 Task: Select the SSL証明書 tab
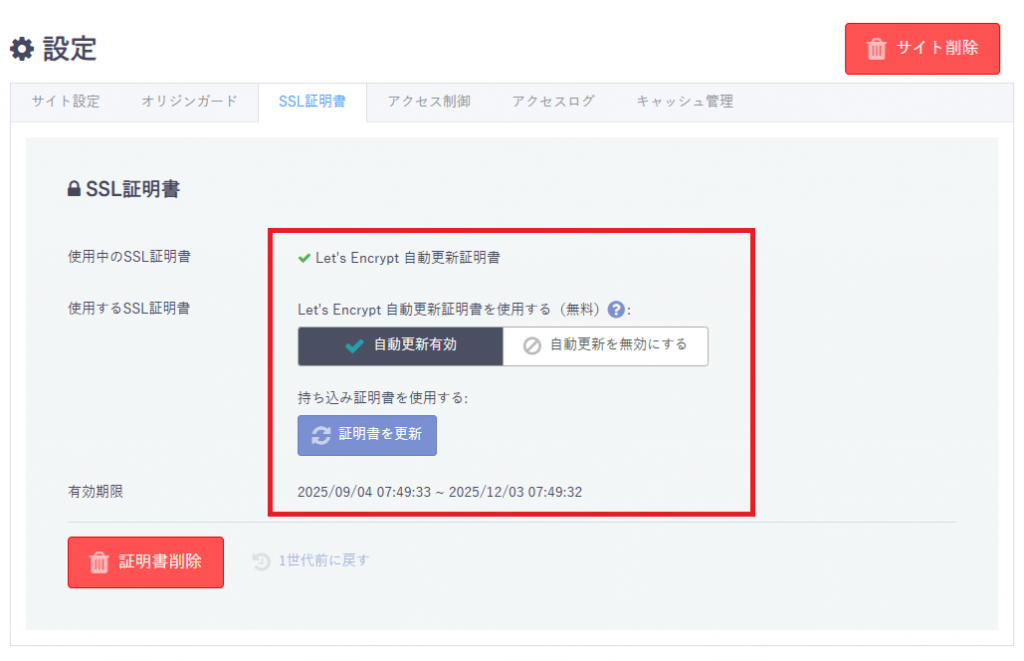click(312, 102)
